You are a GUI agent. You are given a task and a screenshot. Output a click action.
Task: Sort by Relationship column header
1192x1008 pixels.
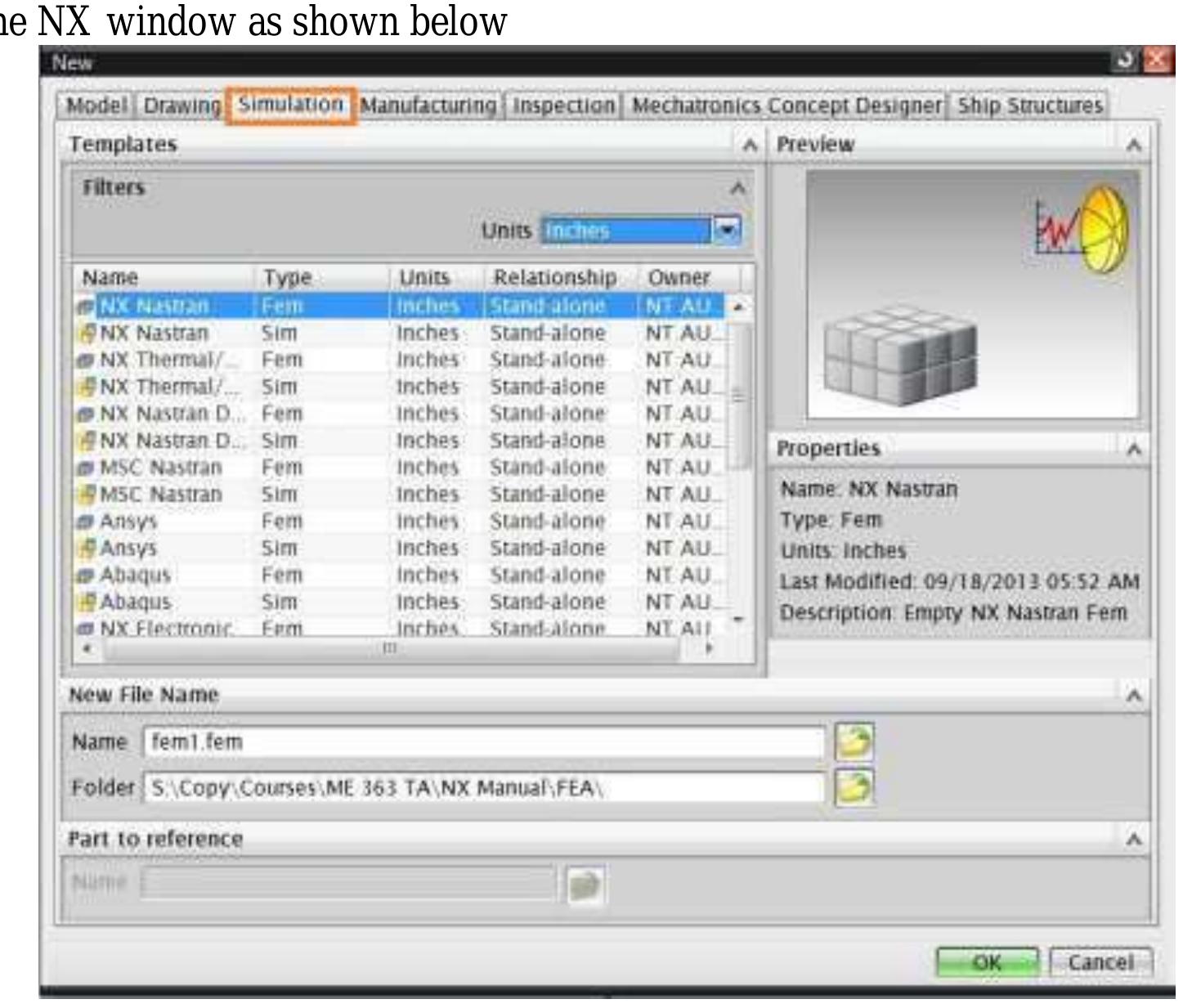(x=560, y=278)
